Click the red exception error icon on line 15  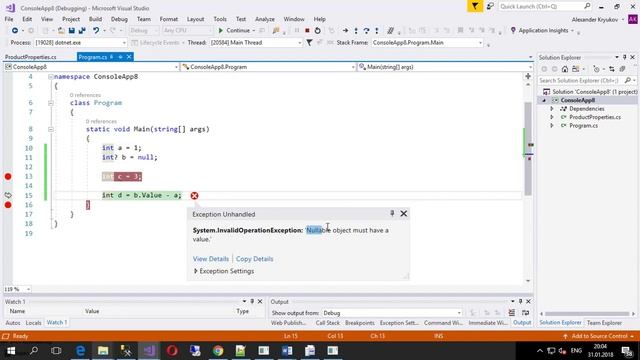pos(194,196)
